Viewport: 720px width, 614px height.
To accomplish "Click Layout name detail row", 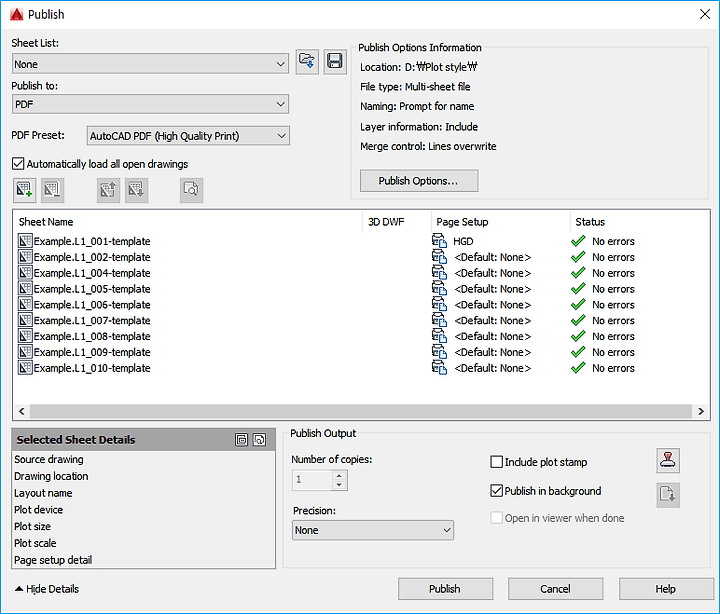I will (x=143, y=493).
